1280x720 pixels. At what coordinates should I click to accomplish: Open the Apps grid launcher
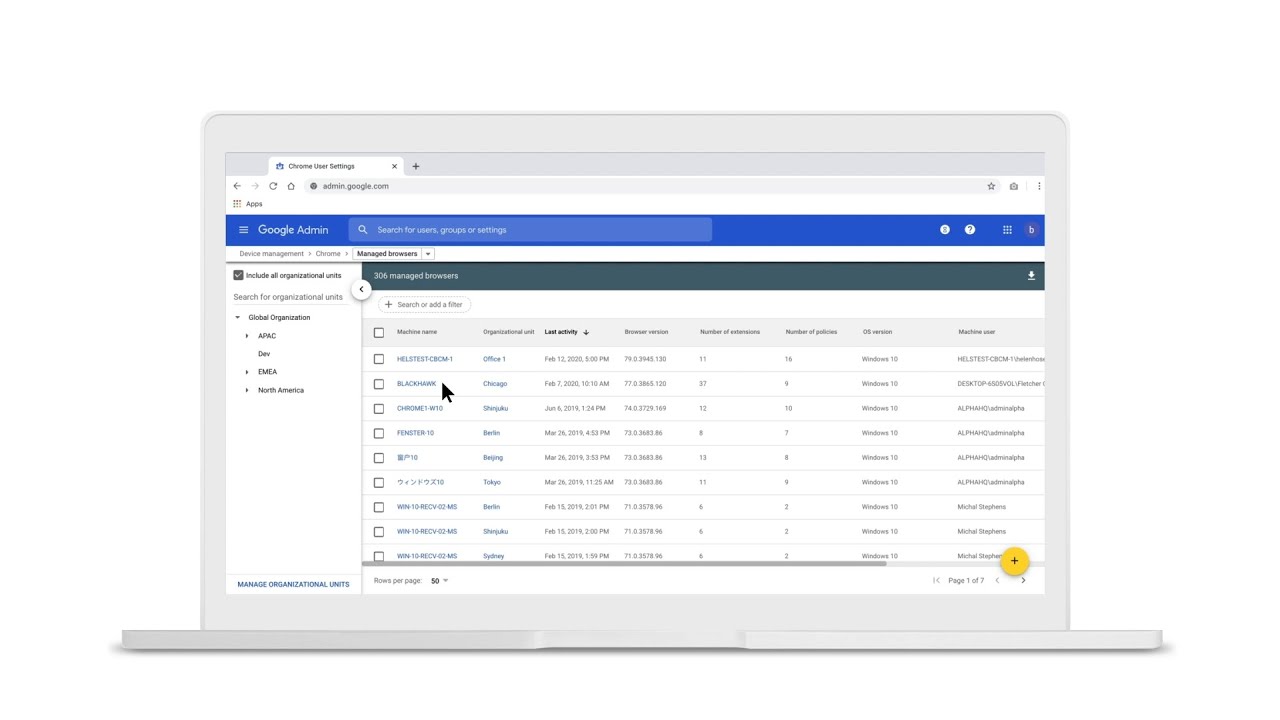tap(1007, 229)
